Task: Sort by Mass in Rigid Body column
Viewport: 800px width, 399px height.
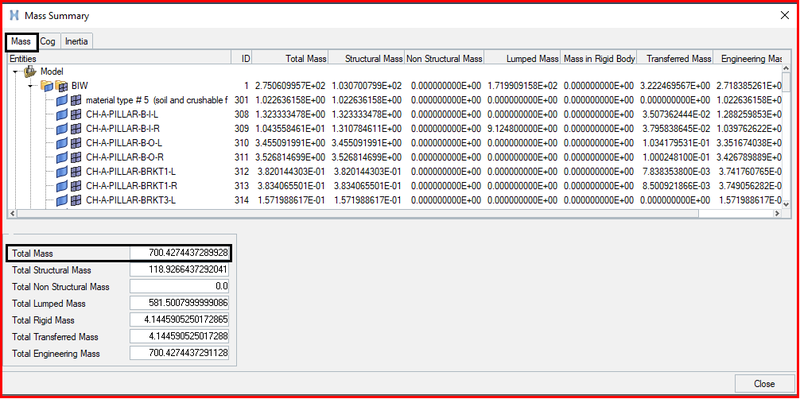Action: [599, 59]
